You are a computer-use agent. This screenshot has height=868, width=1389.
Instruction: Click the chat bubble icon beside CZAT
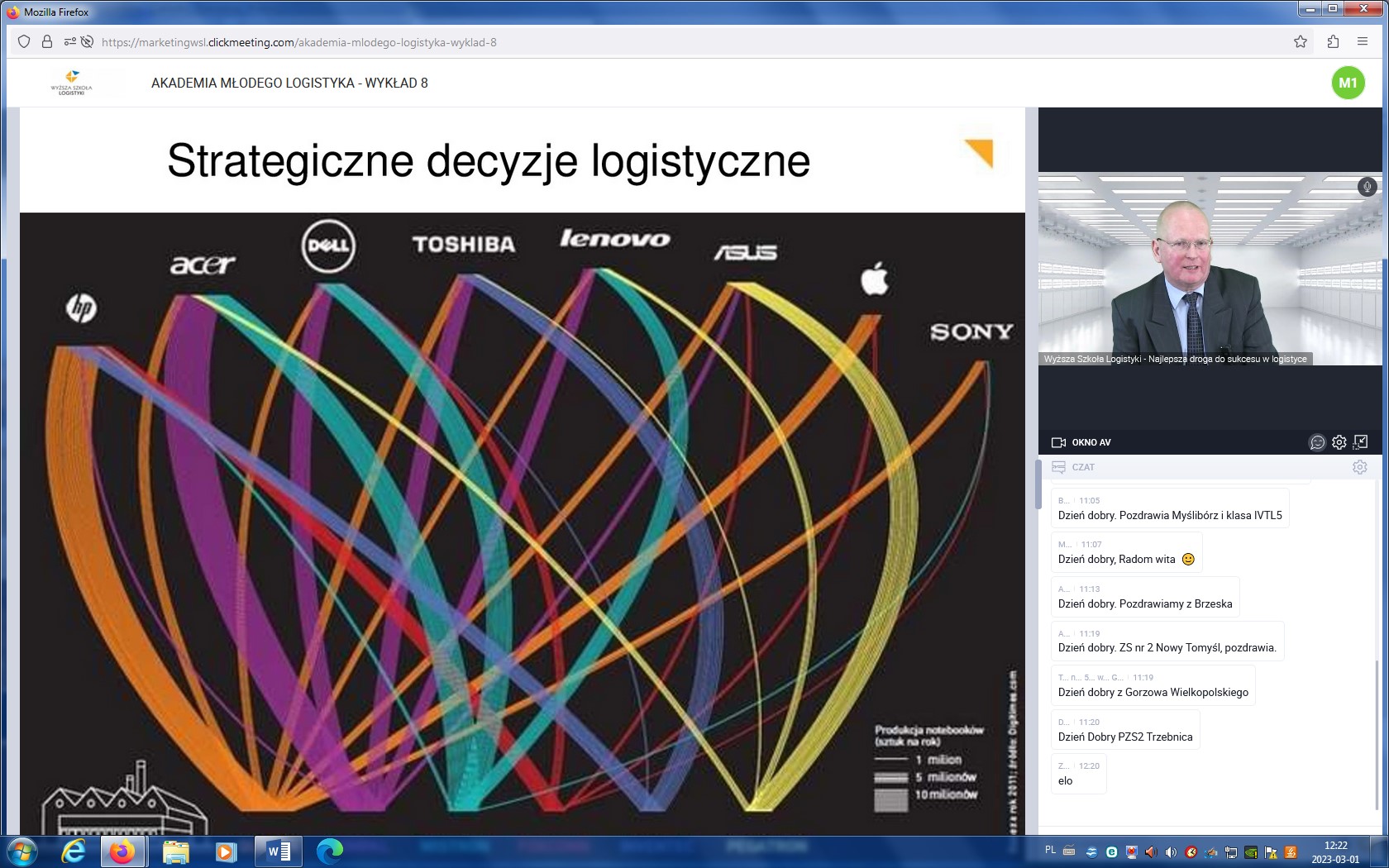coord(1058,467)
